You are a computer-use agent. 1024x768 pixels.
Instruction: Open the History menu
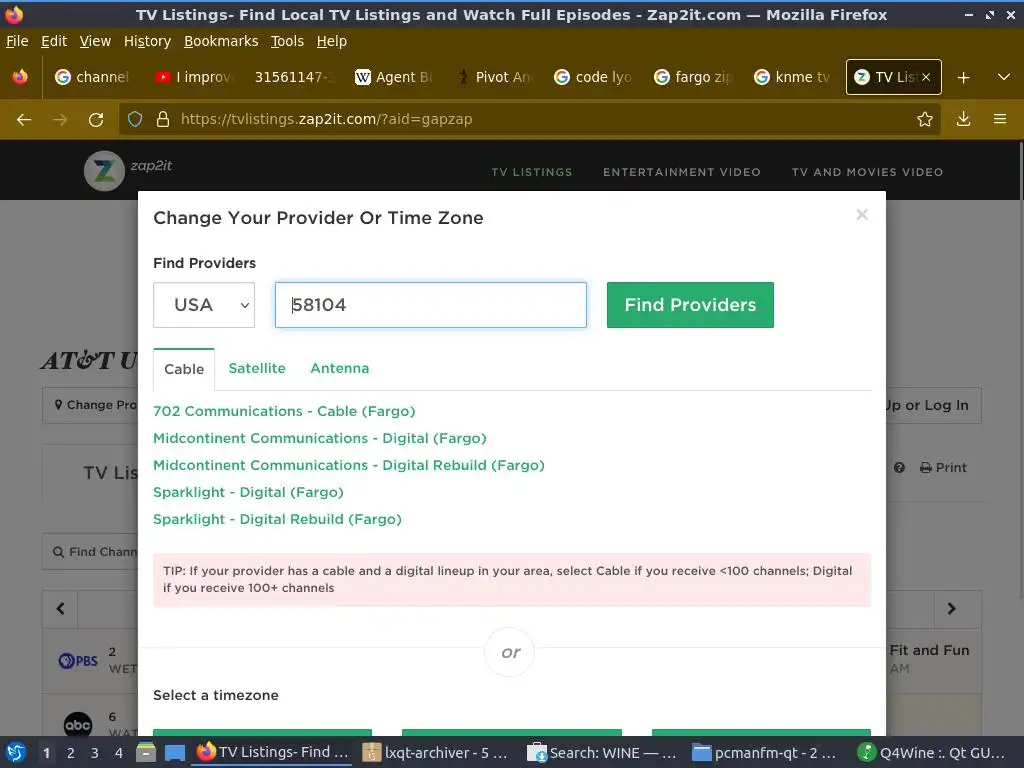point(148,41)
